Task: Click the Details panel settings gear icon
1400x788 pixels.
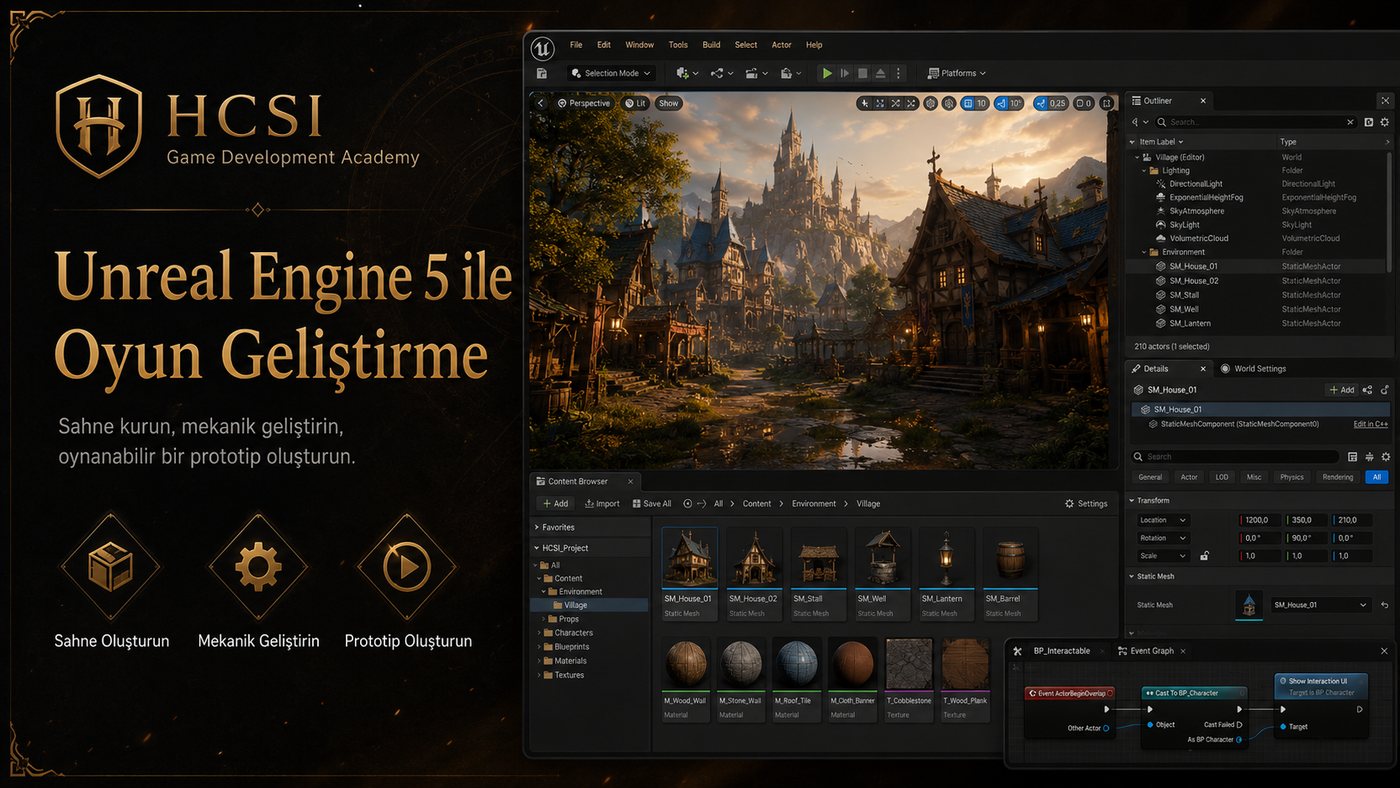Action: (x=1385, y=456)
